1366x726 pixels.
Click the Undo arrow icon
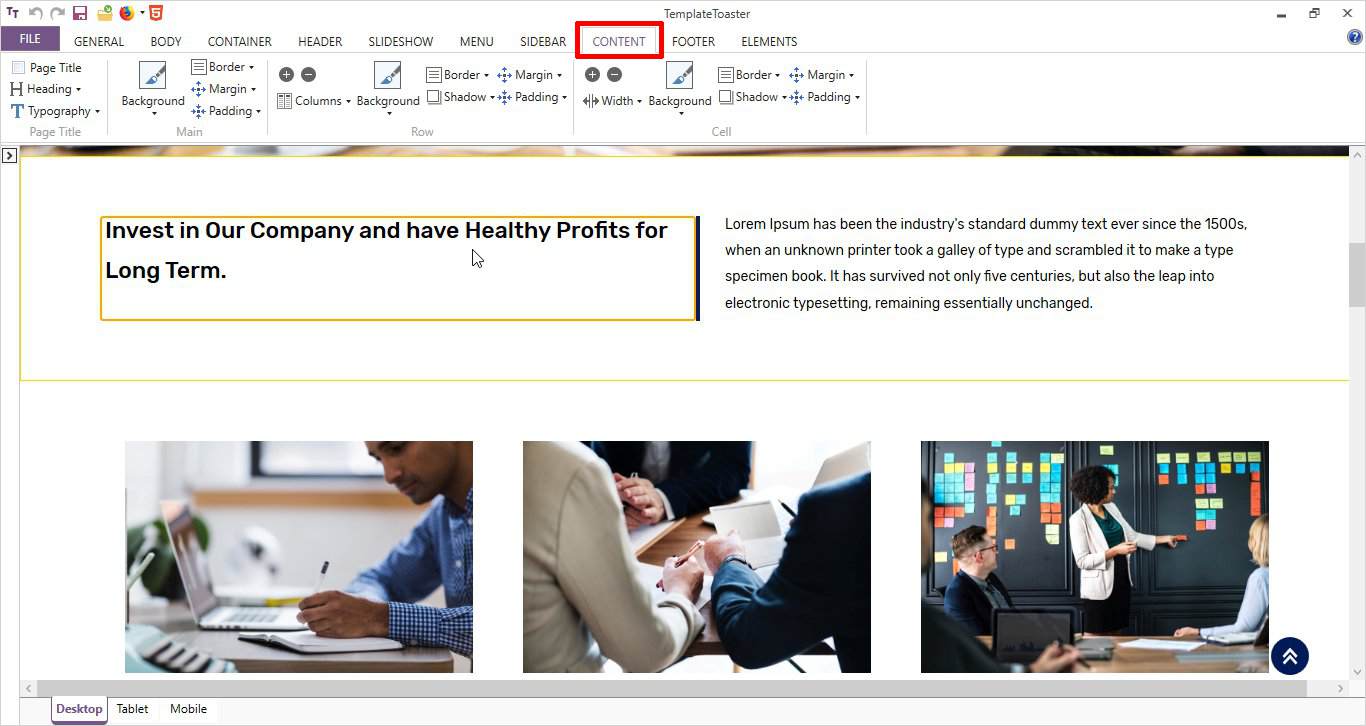click(35, 13)
